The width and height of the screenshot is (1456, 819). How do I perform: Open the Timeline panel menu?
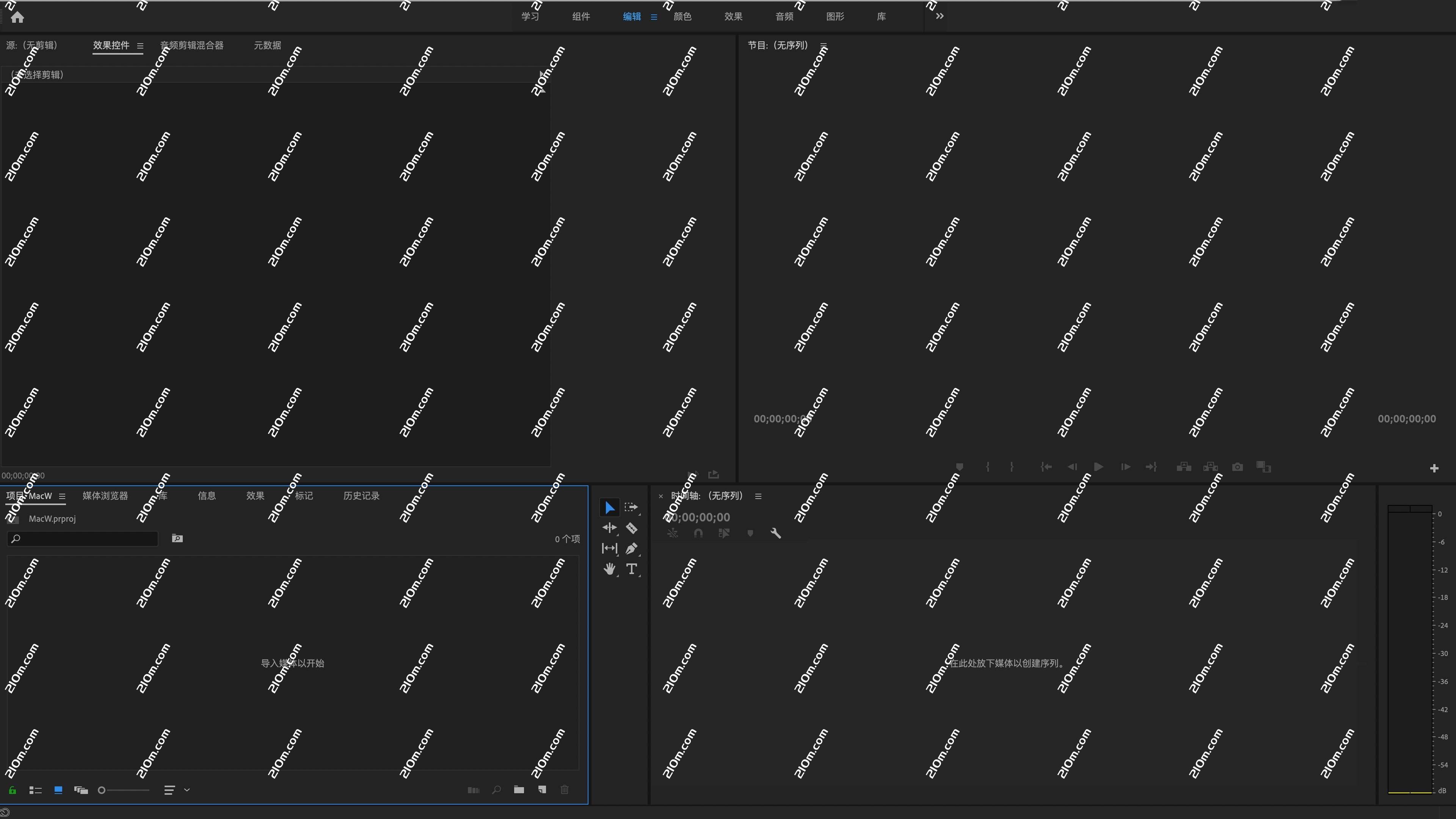click(x=758, y=496)
